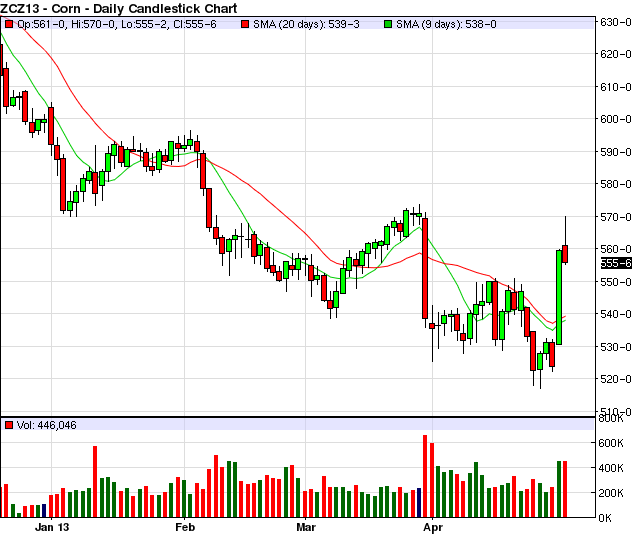Click the red SMA 20 days swatch
The image size is (640, 536).
point(245,24)
